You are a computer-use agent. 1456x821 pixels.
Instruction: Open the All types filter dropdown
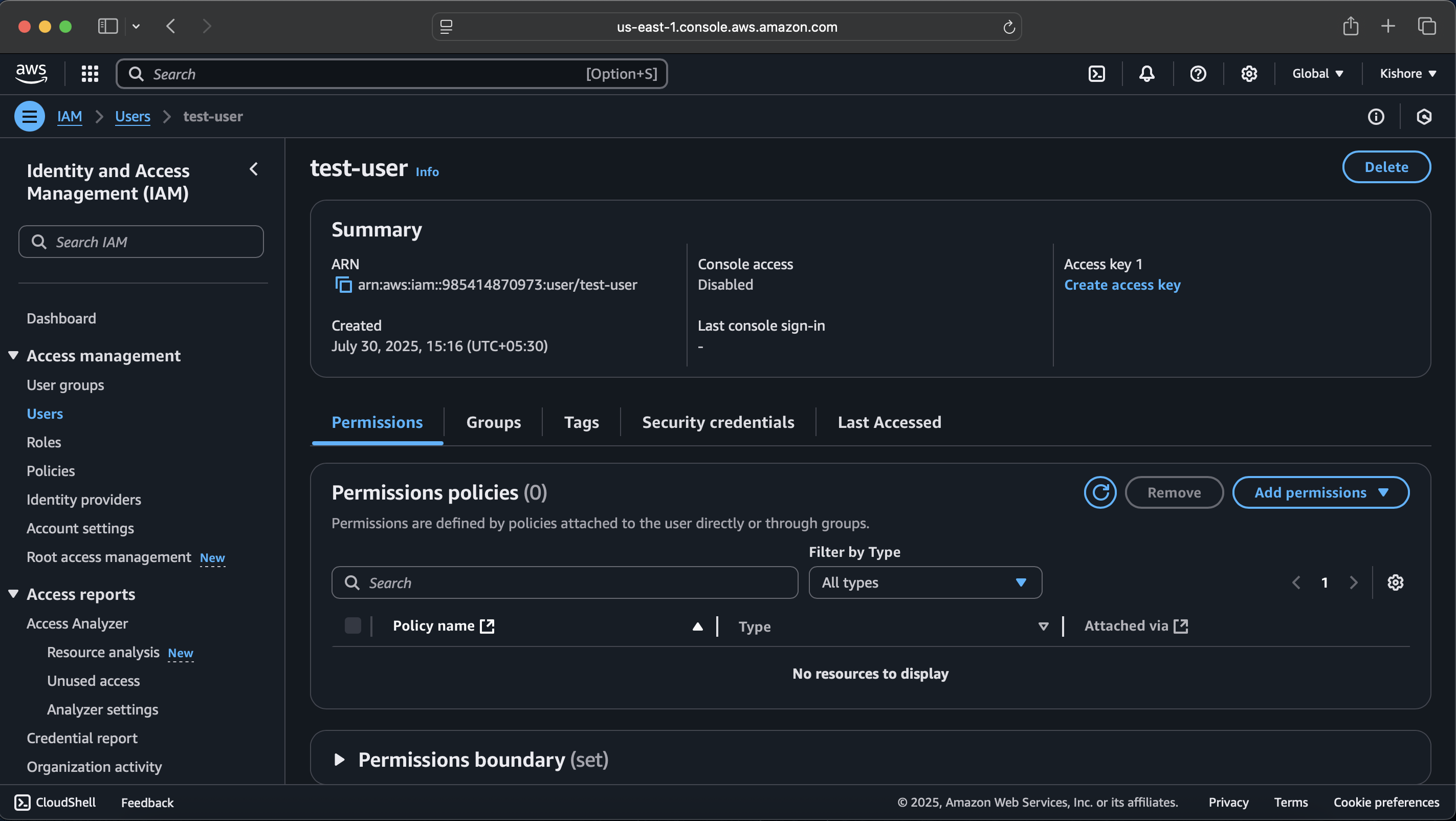pyautogui.click(x=924, y=582)
